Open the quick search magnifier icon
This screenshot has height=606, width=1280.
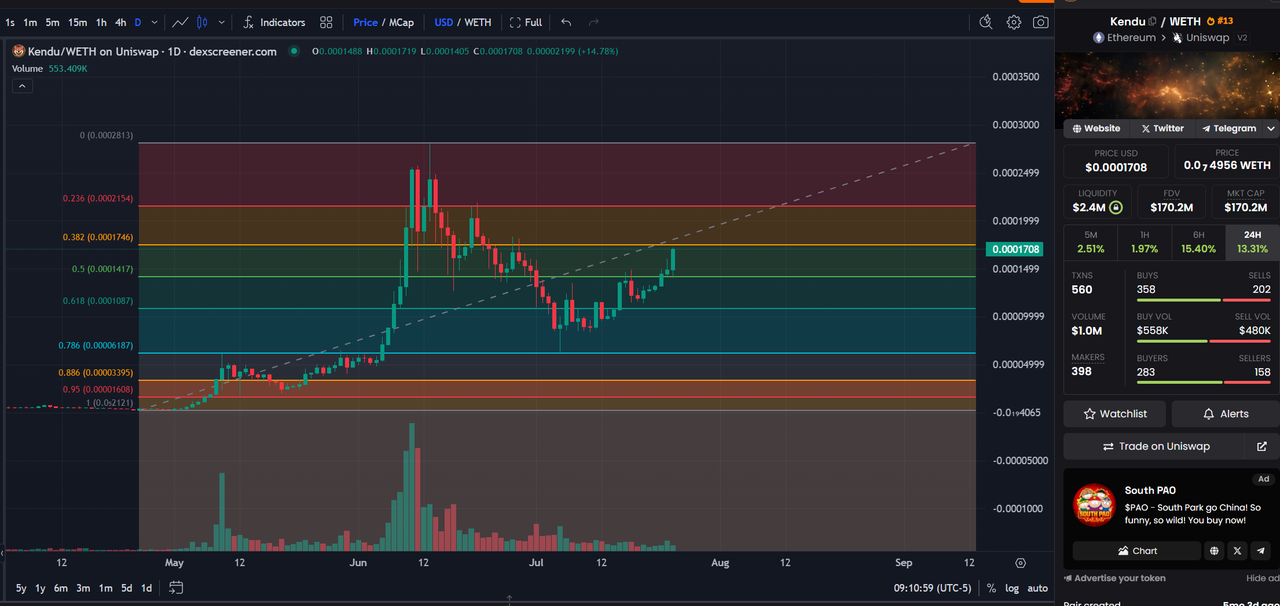(986, 22)
